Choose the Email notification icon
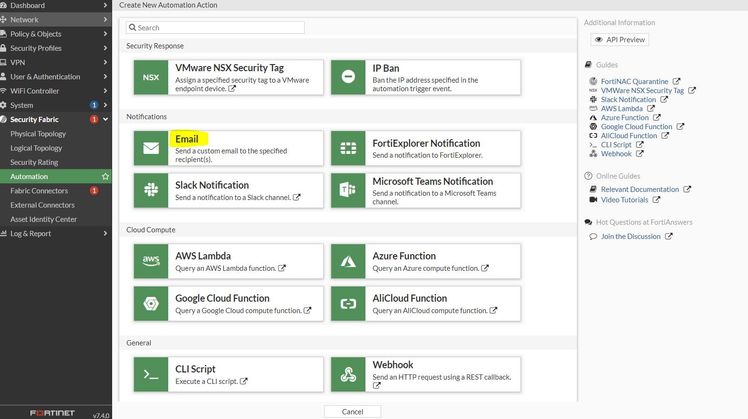 (151, 148)
